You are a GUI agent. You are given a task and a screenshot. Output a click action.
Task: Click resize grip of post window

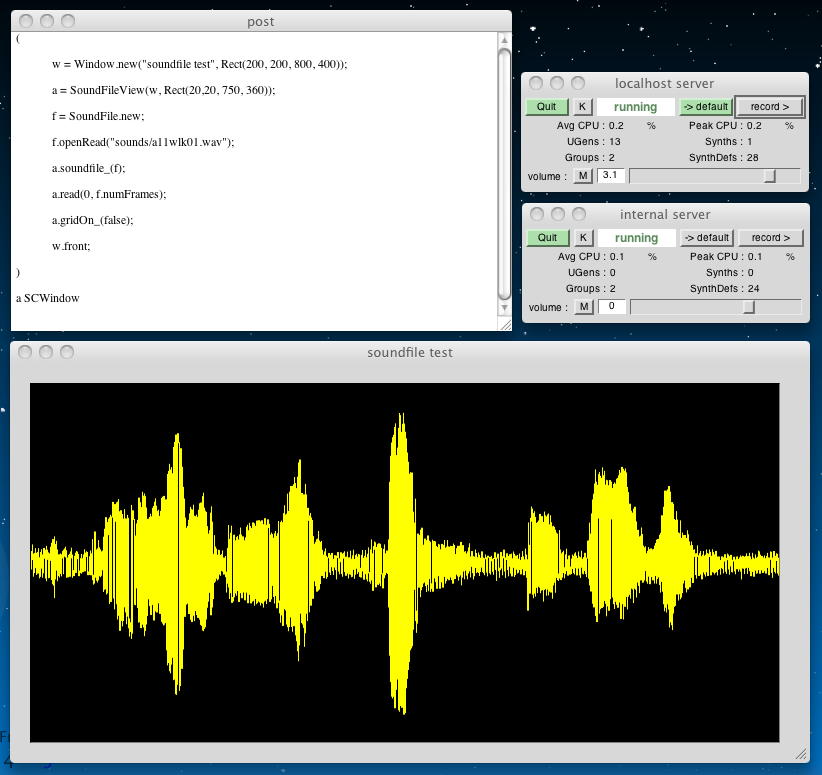point(506,325)
